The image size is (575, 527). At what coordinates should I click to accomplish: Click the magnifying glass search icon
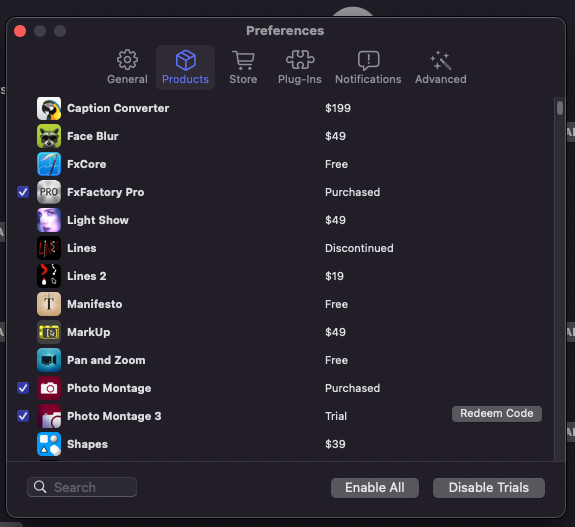pyautogui.click(x=40, y=487)
